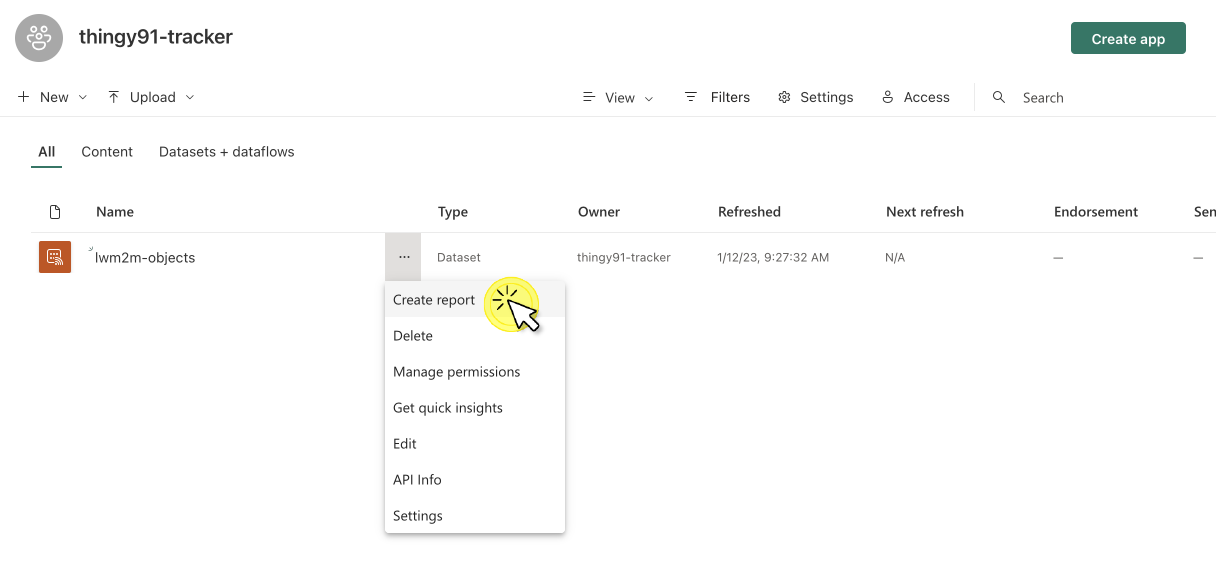Click the 1/12/23, 9:27:32 AM refreshed cell
This screenshot has width=1216, height=561.
click(x=773, y=257)
